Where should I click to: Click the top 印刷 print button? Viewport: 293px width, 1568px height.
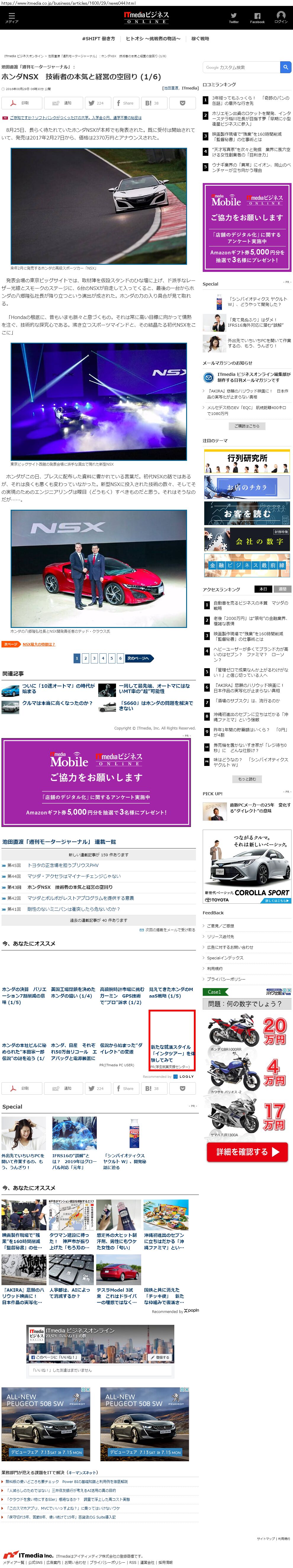coord(22,103)
